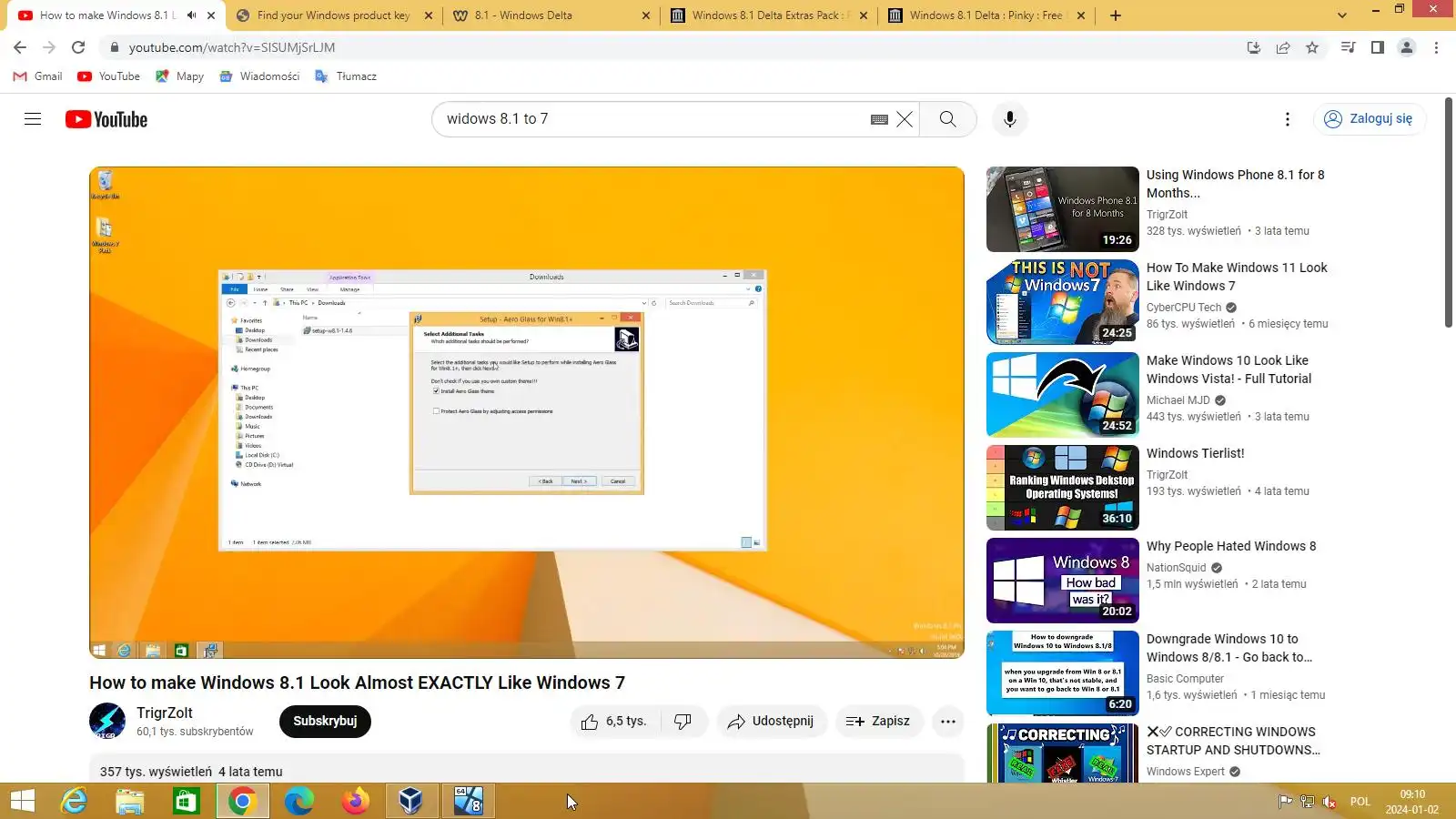Open the YouTube bookmark
This screenshot has height=819, width=1456.
(x=109, y=76)
